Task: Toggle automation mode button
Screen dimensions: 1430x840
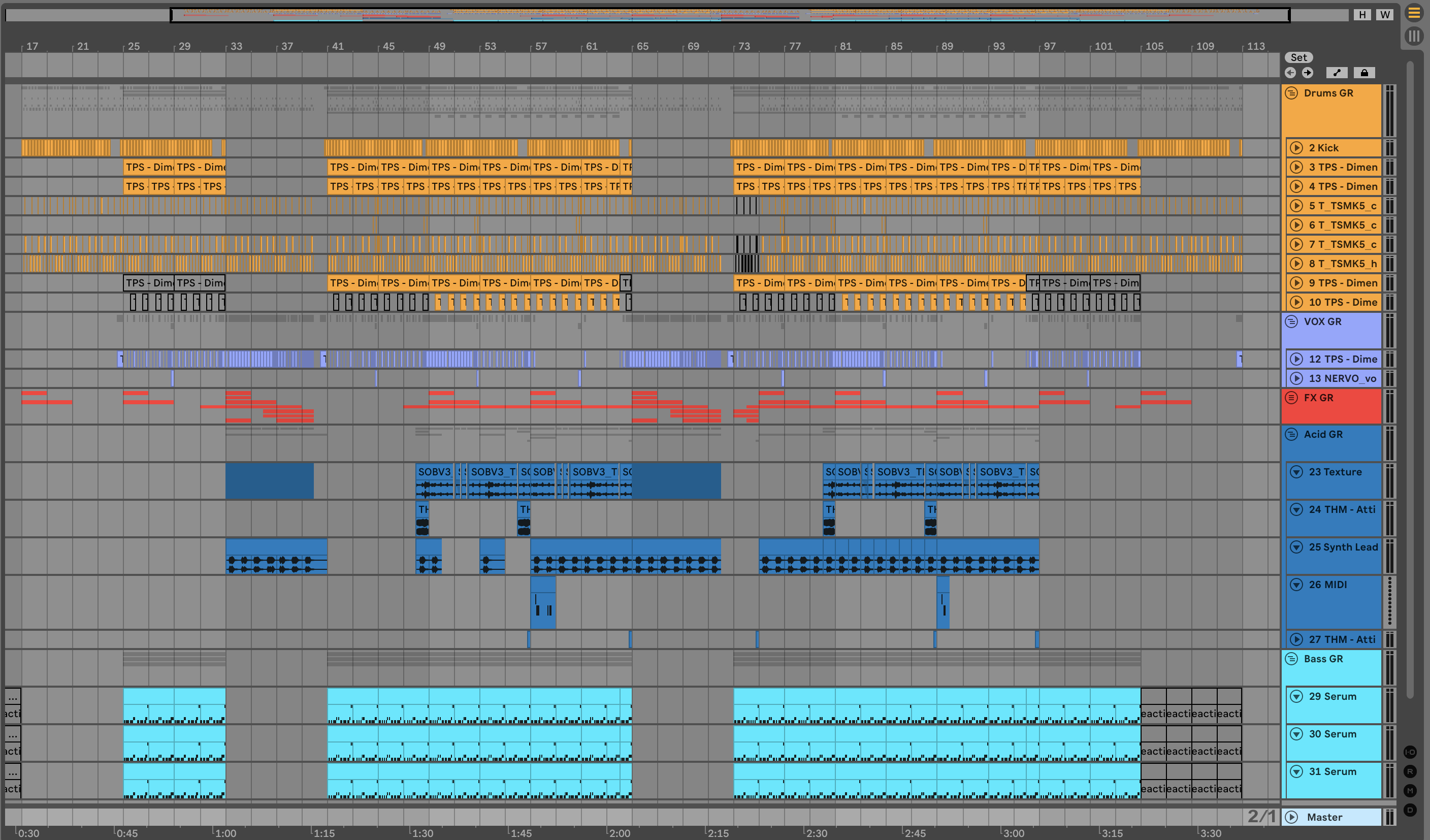Action: (1337, 73)
